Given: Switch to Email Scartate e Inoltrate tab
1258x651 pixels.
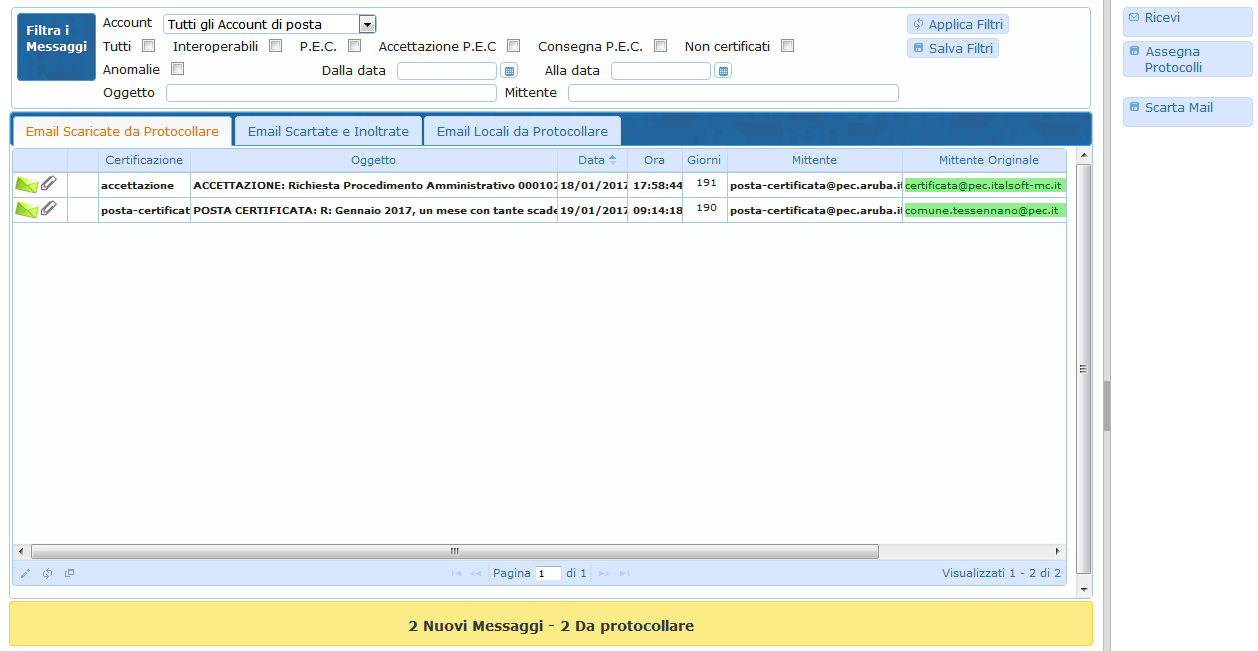Looking at the screenshot, I should [x=328, y=132].
